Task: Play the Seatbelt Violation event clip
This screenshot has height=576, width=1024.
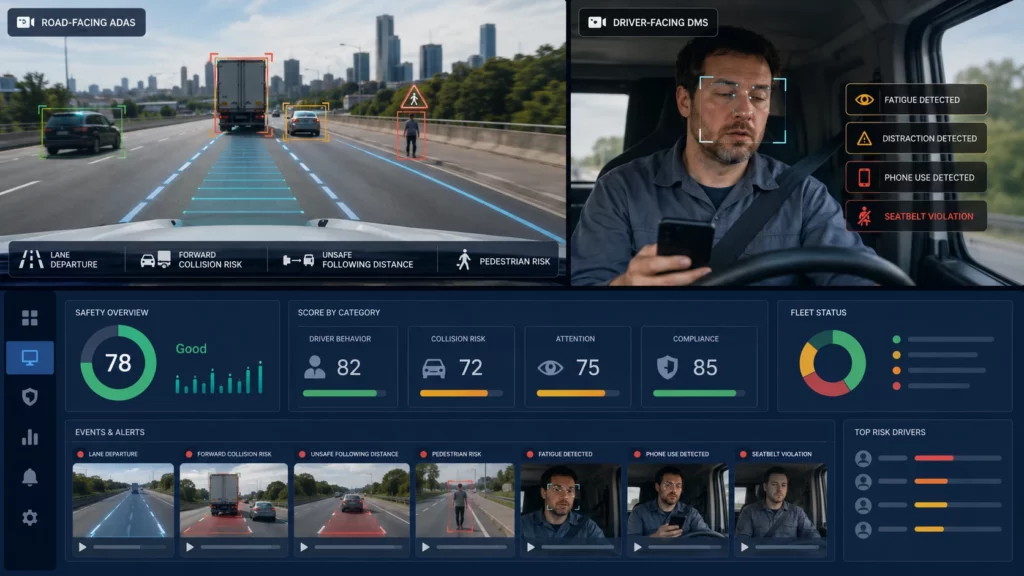Action: [x=744, y=547]
